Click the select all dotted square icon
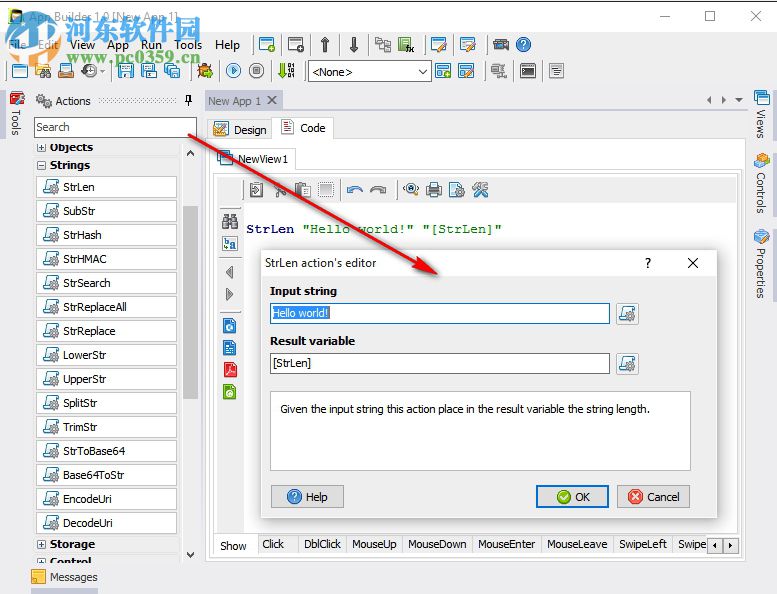This screenshot has height=594, width=777. [x=326, y=190]
